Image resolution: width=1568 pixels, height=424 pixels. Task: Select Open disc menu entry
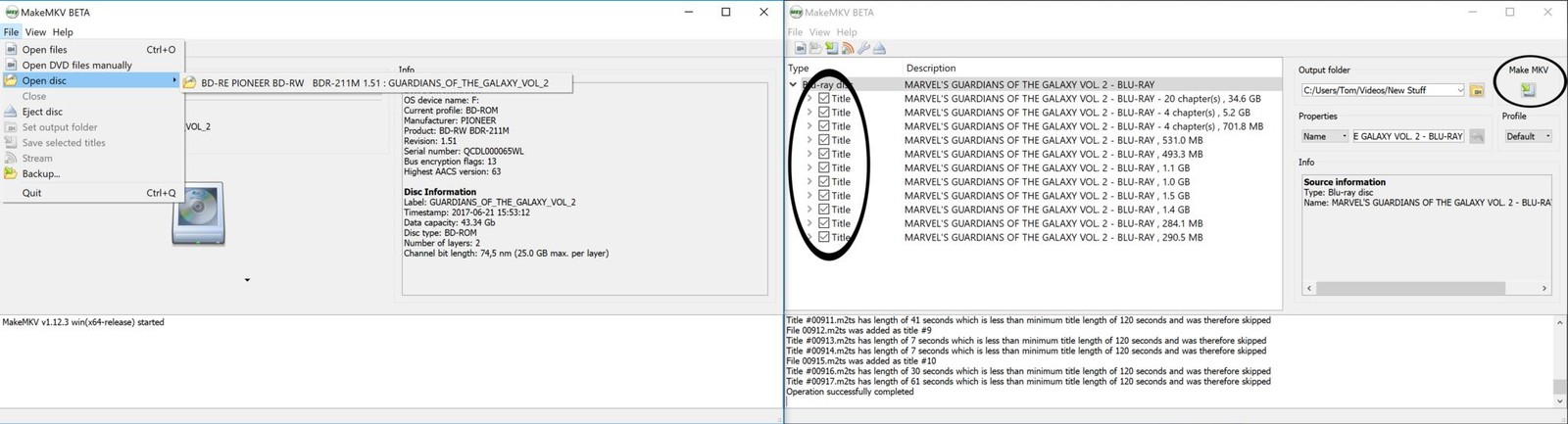[92, 80]
